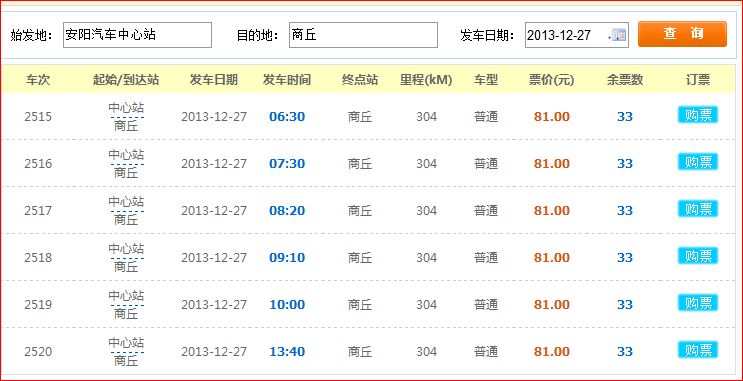The image size is (743, 381).
Task: Select the 发车时间 column header
Action: (x=287, y=80)
